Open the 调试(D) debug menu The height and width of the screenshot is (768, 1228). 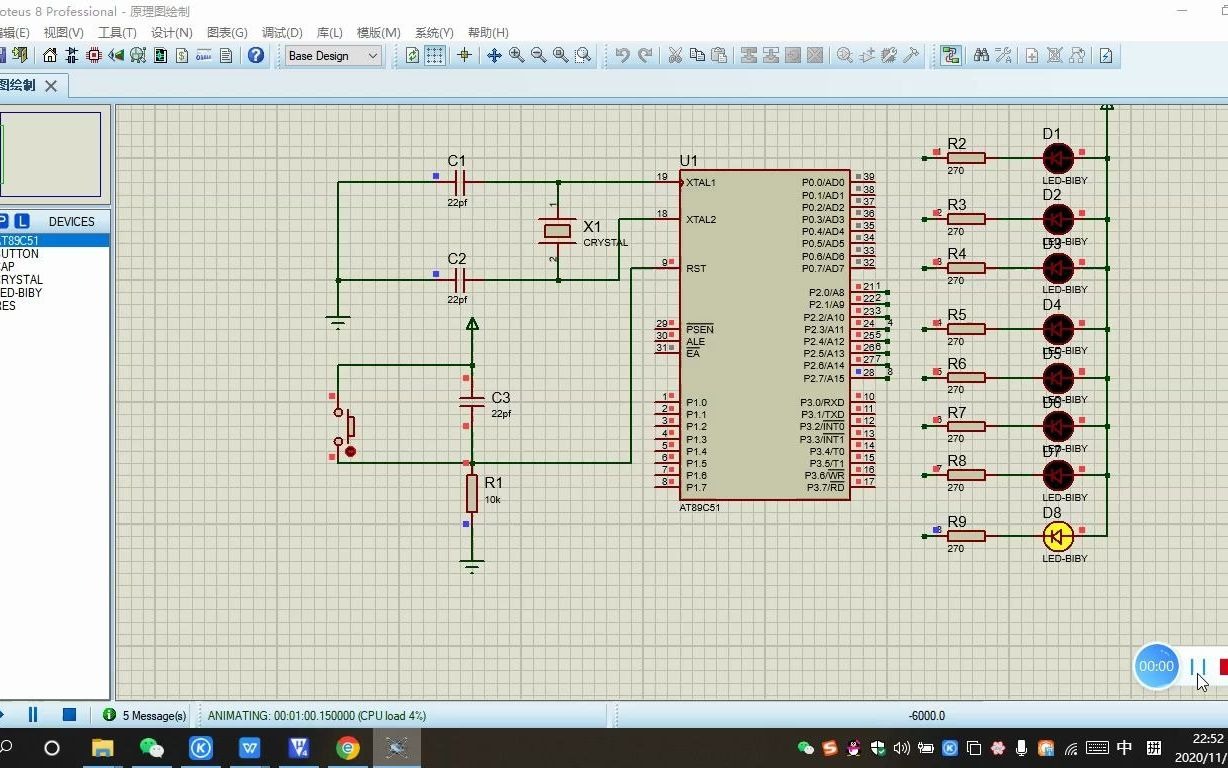point(282,32)
